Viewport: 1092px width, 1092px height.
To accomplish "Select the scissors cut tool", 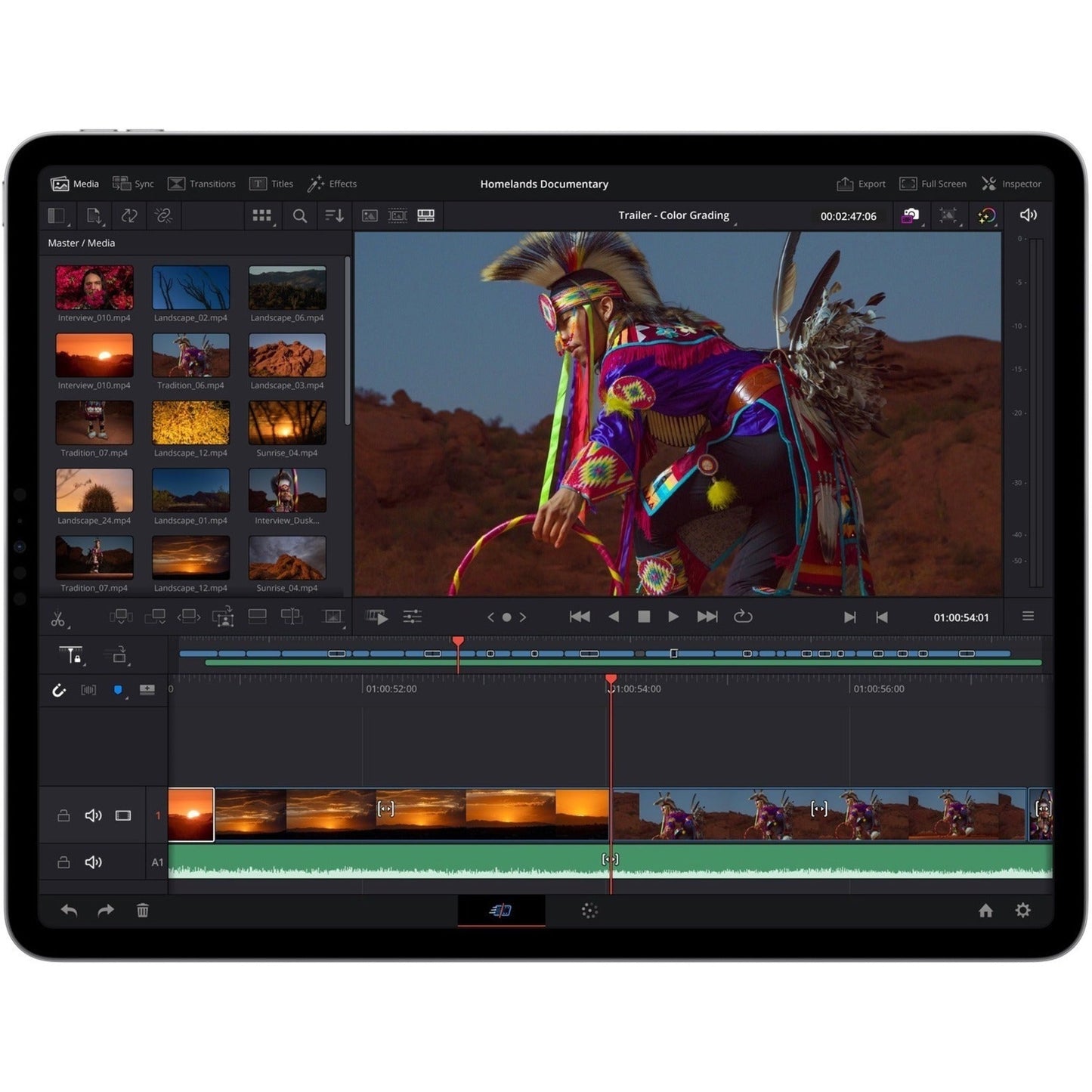I will tap(57, 617).
